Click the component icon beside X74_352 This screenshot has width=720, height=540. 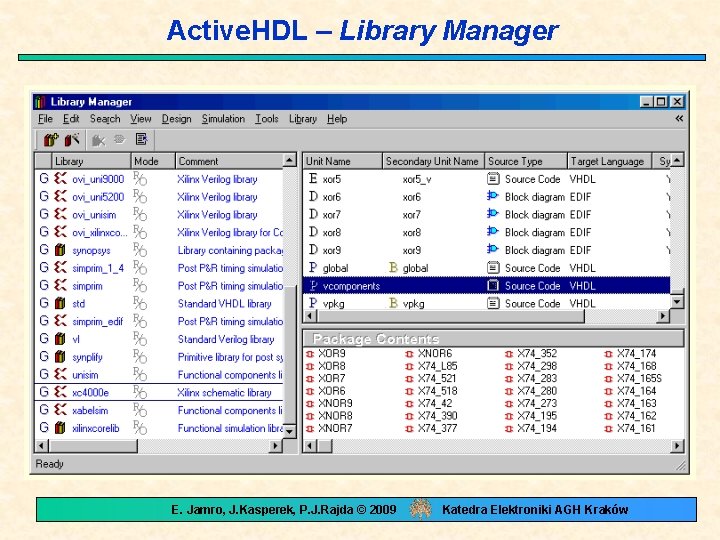509,354
